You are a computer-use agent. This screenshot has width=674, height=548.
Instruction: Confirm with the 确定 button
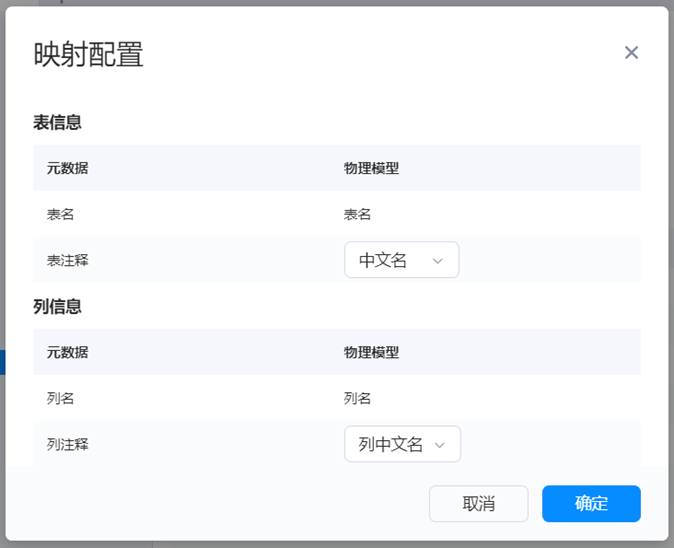[x=591, y=503]
